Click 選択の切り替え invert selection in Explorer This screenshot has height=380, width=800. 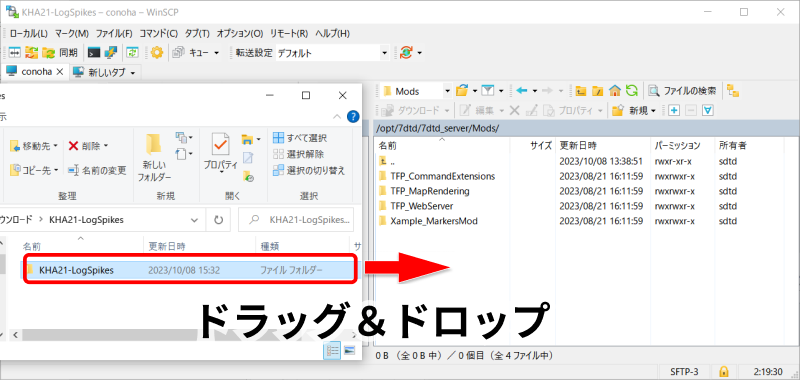[309, 170]
